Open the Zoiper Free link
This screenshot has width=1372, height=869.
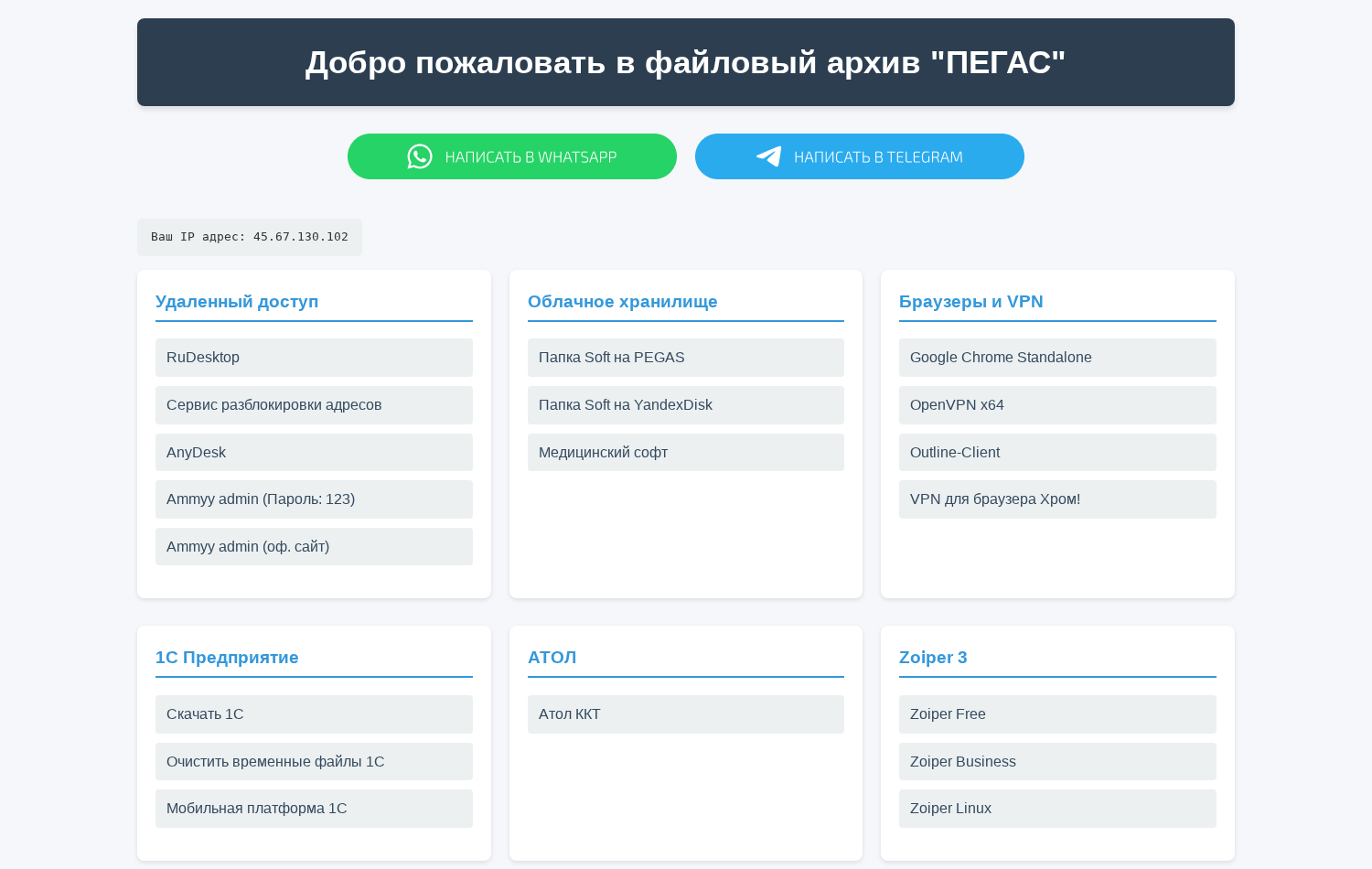1057,714
